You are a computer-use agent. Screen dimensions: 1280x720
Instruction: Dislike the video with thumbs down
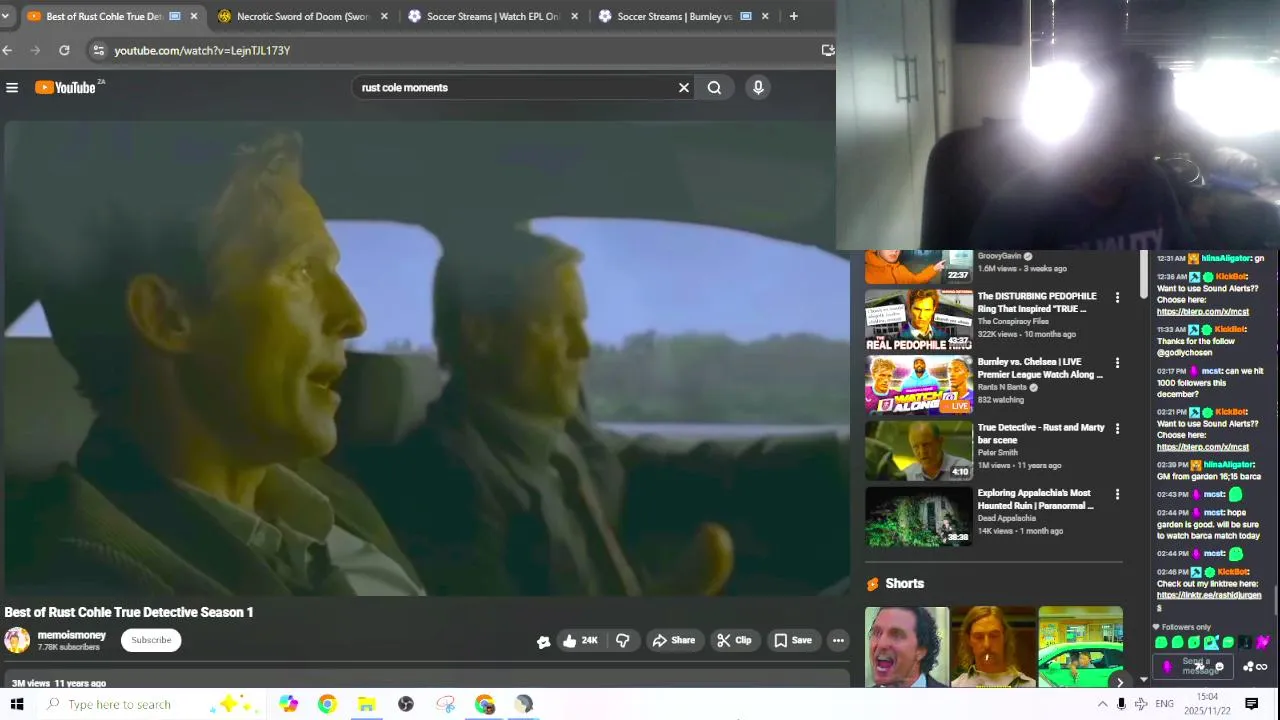coord(622,640)
